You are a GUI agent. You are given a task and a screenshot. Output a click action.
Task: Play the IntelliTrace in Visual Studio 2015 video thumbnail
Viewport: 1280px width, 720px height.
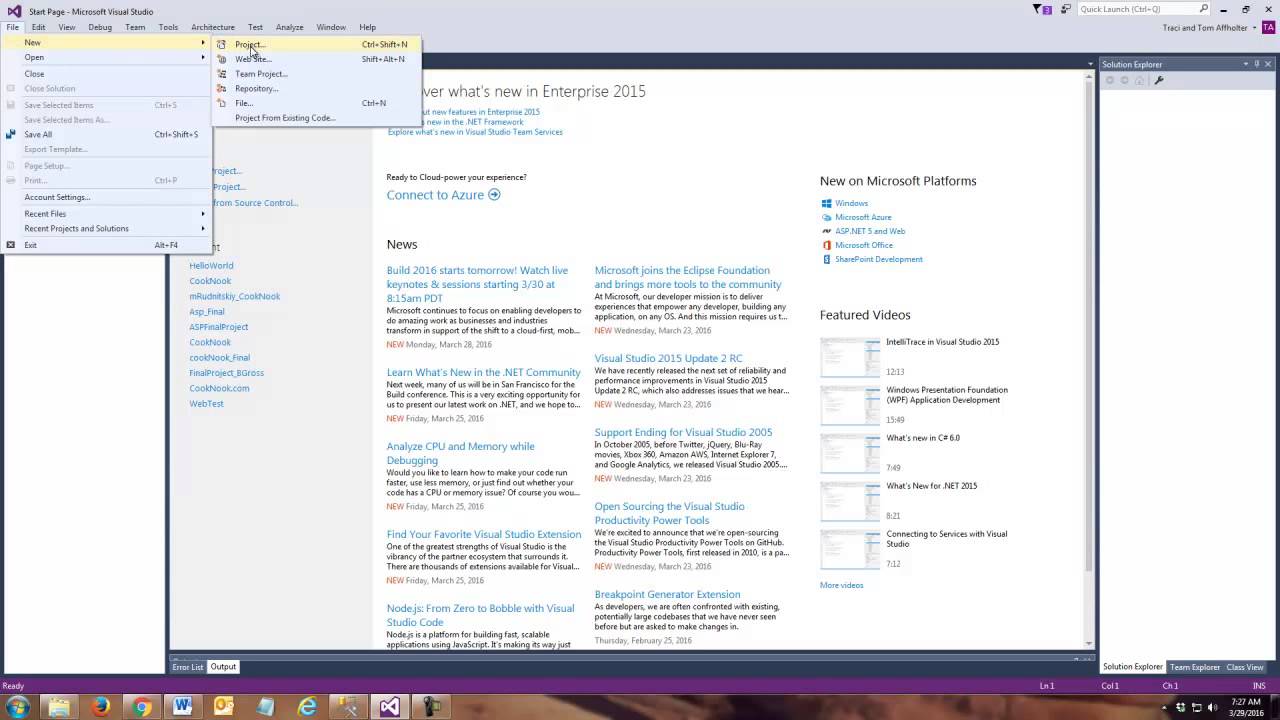click(850, 356)
